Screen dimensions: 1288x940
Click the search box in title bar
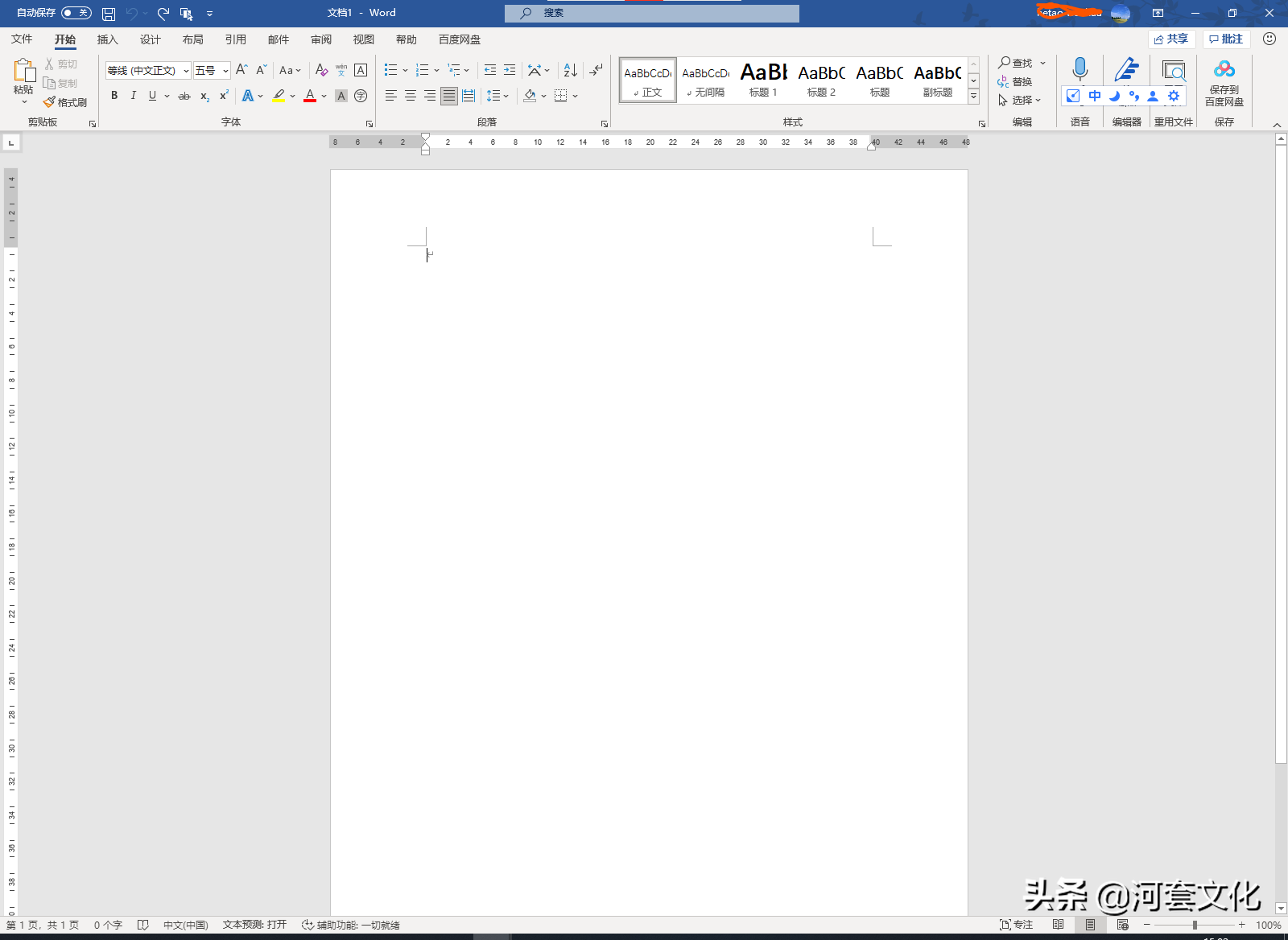tap(652, 13)
